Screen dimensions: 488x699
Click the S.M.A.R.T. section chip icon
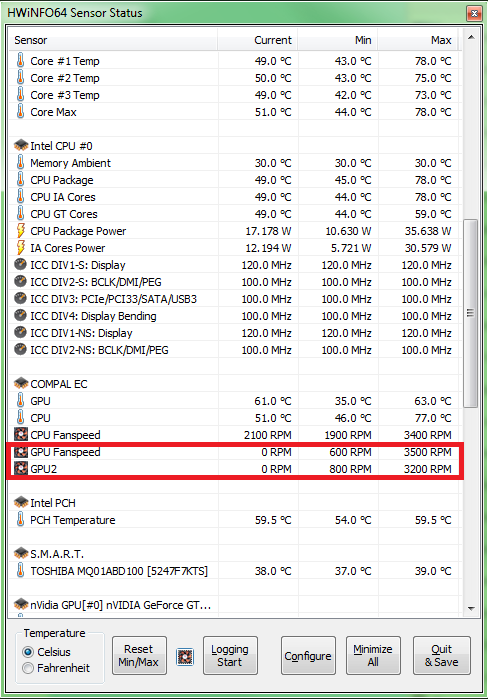pos(21,553)
